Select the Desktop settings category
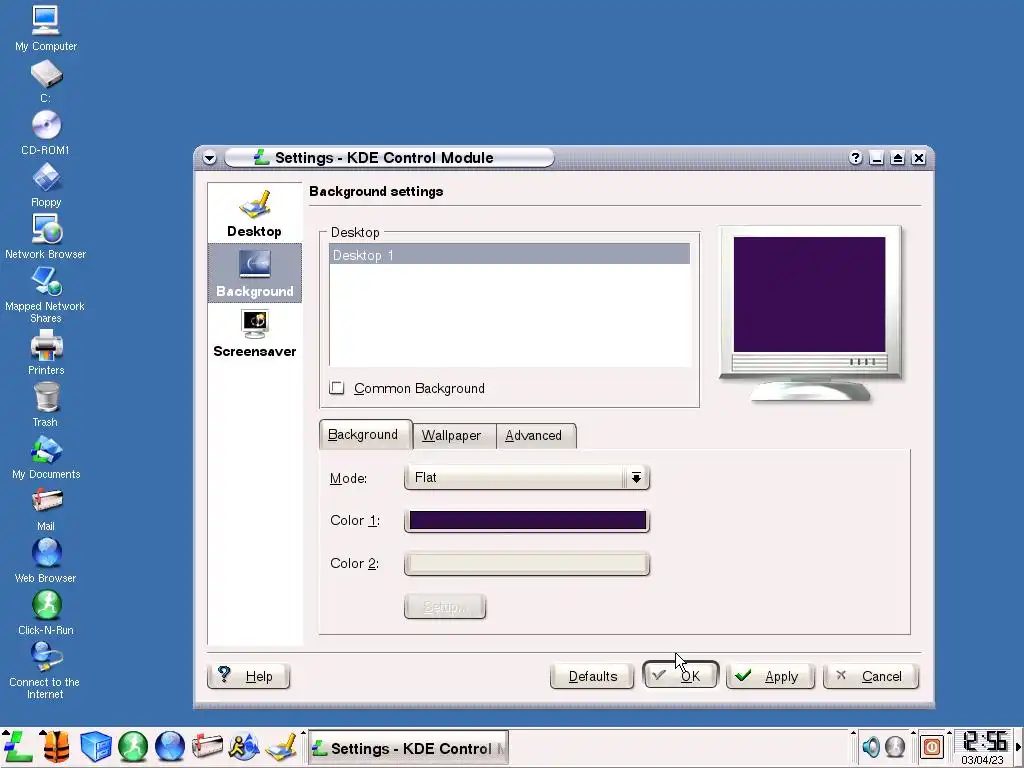Image resolution: width=1024 pixels, height=768 pixels. click(255, 214)
